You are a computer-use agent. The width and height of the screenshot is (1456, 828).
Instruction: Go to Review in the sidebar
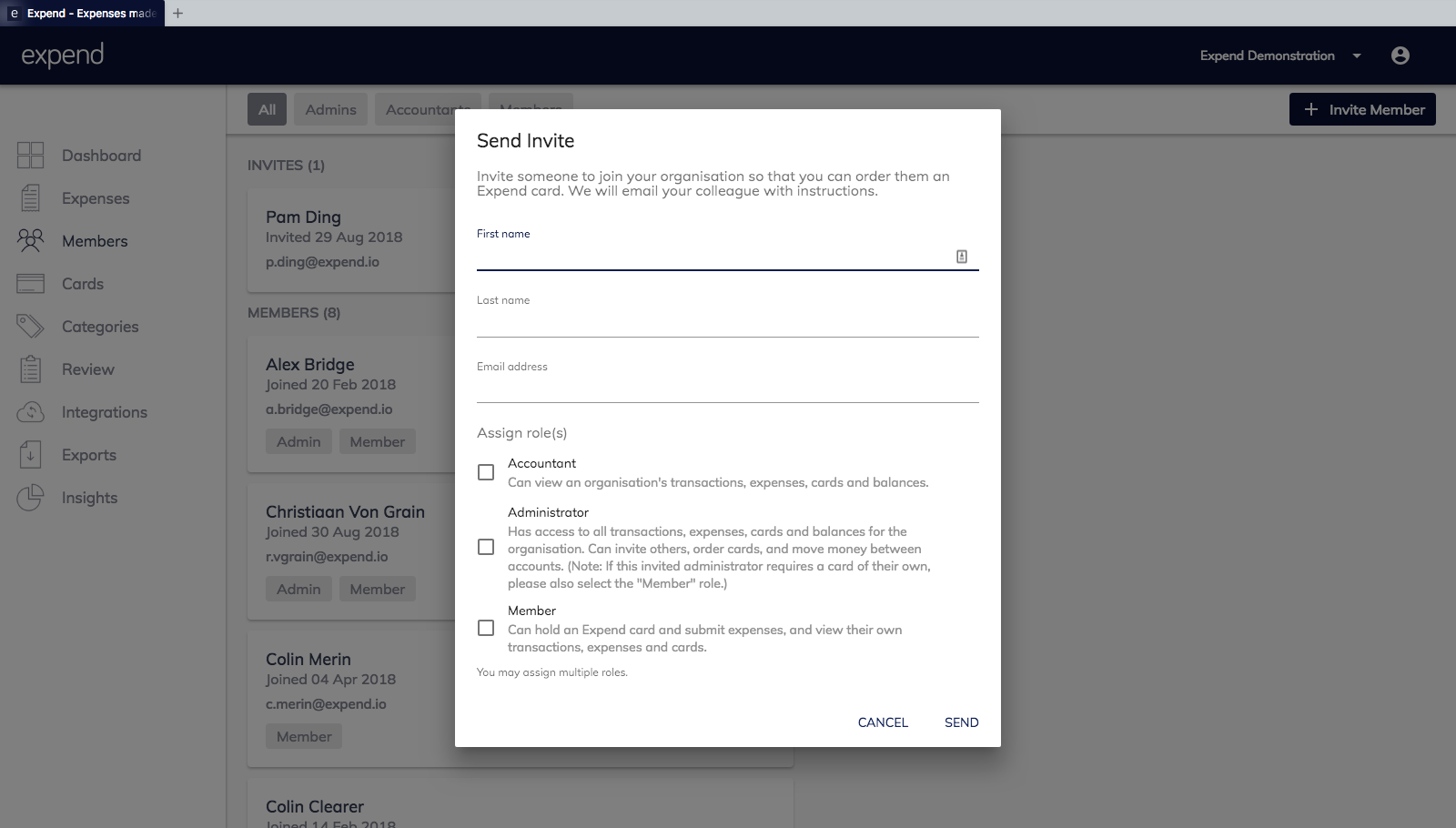coord(88,369)
